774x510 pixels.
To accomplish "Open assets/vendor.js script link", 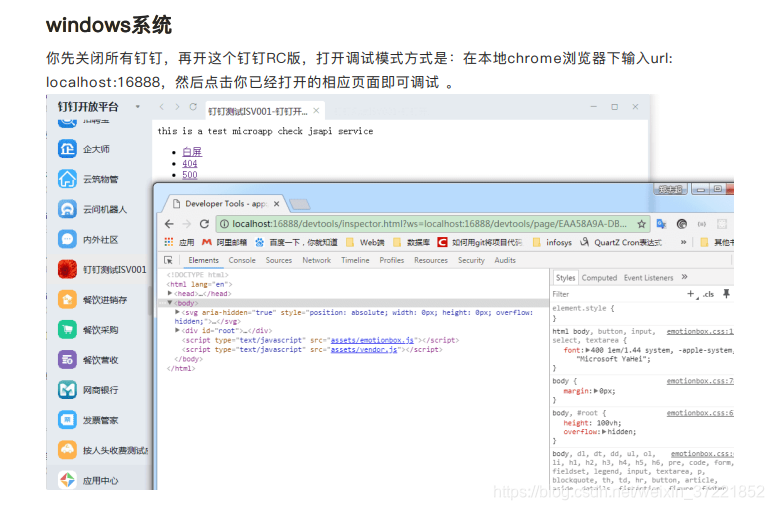I will 364,349.
